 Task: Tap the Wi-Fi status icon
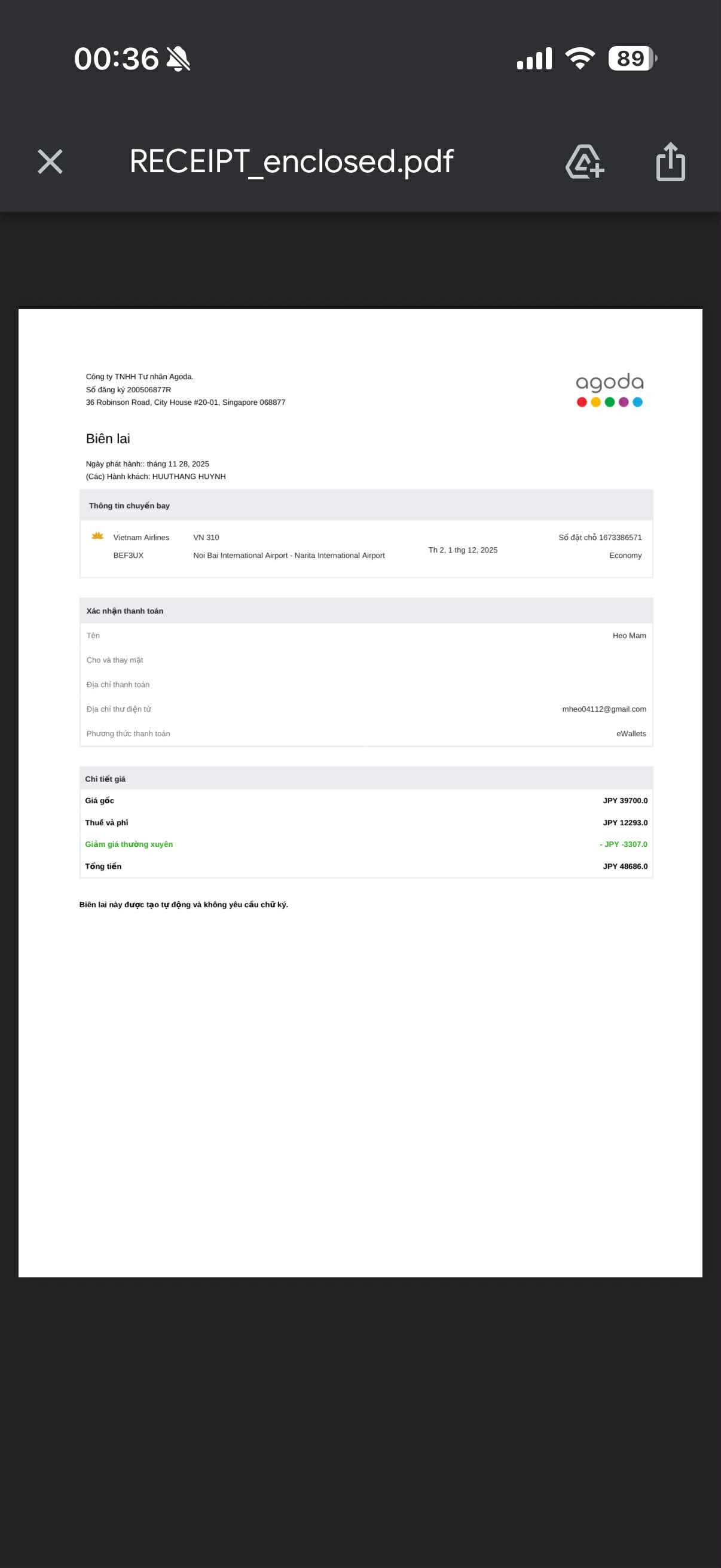pos(580,59)
